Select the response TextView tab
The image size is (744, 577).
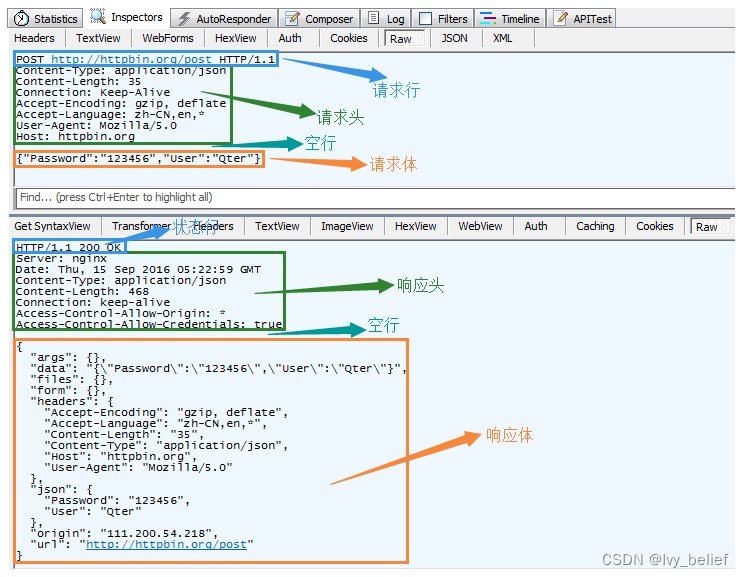pyautogui.click(x=277, y=226)
